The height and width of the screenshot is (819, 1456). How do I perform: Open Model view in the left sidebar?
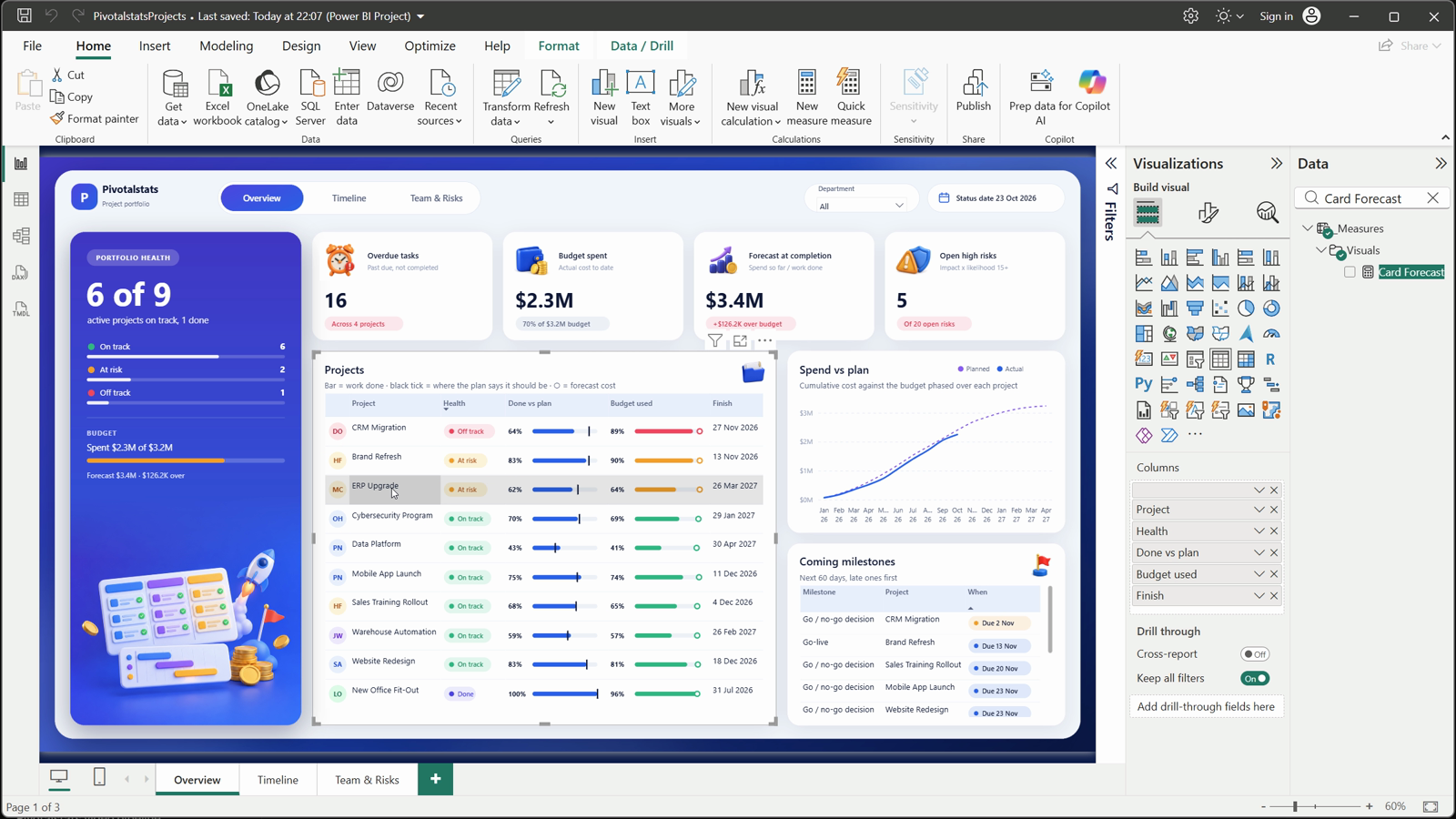point(21,236)
